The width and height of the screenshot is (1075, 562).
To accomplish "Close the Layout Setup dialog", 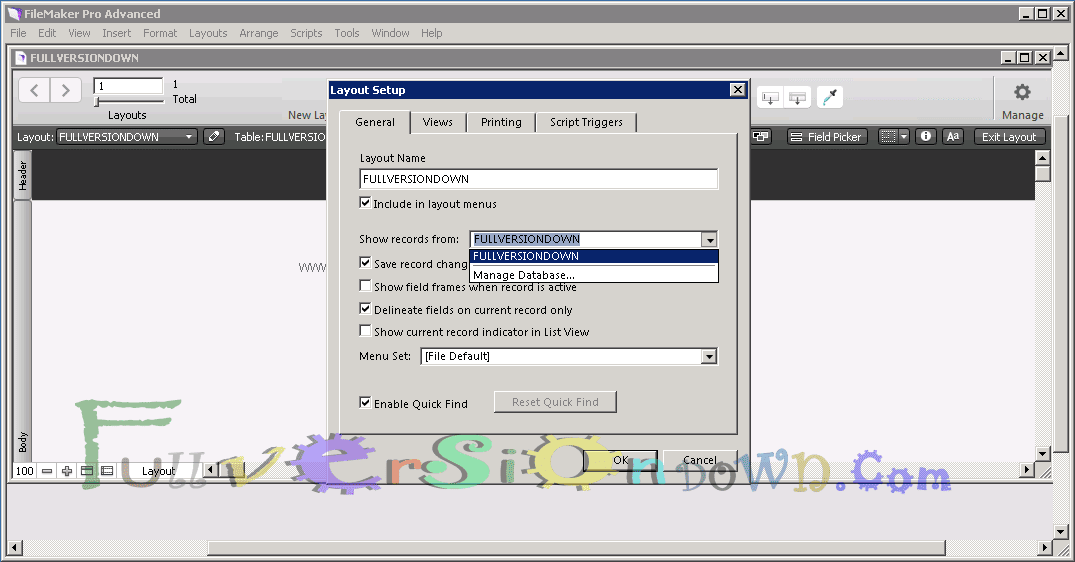I will click(x=738, y=90).
